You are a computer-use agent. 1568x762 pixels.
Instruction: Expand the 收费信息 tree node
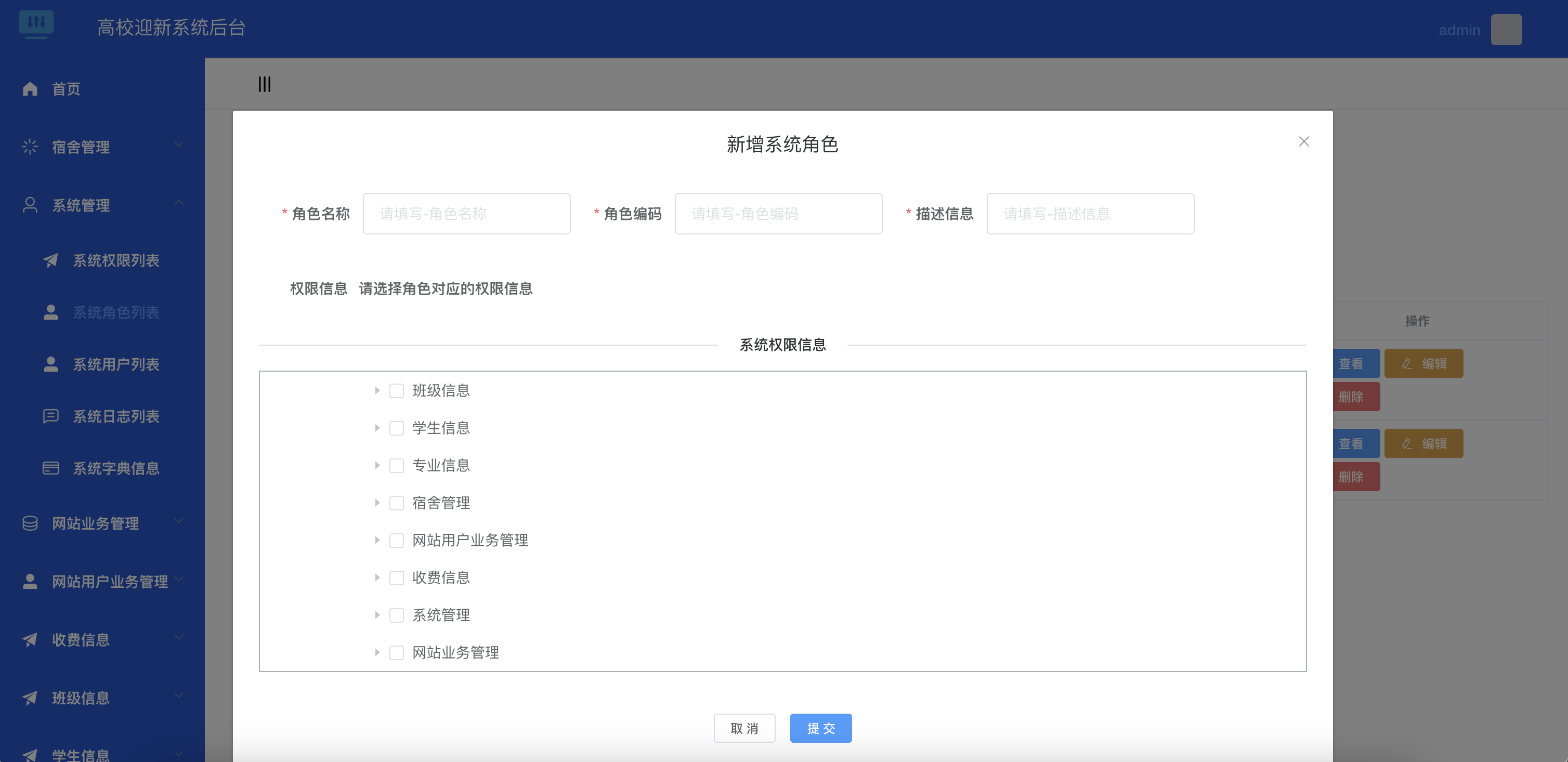(x=377, y=577)
